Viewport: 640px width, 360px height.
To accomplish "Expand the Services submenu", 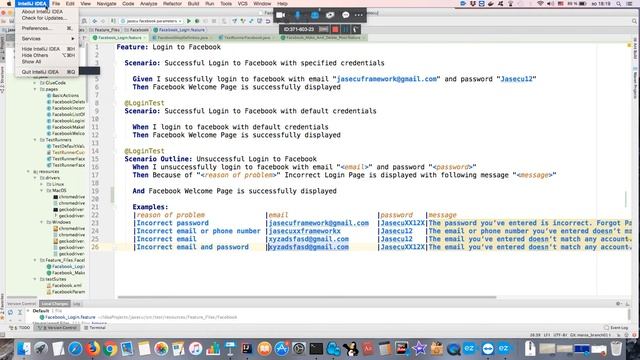I will [47, 38].
